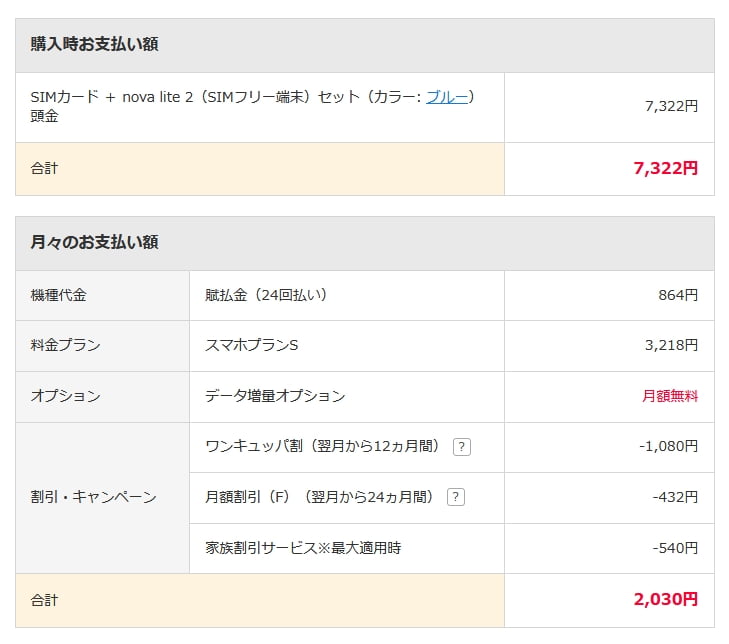The height and width of the screenshot is (644, 729).
Task: Select the 家族割引サービス discount row text
Action: click(x=303, y=548)
